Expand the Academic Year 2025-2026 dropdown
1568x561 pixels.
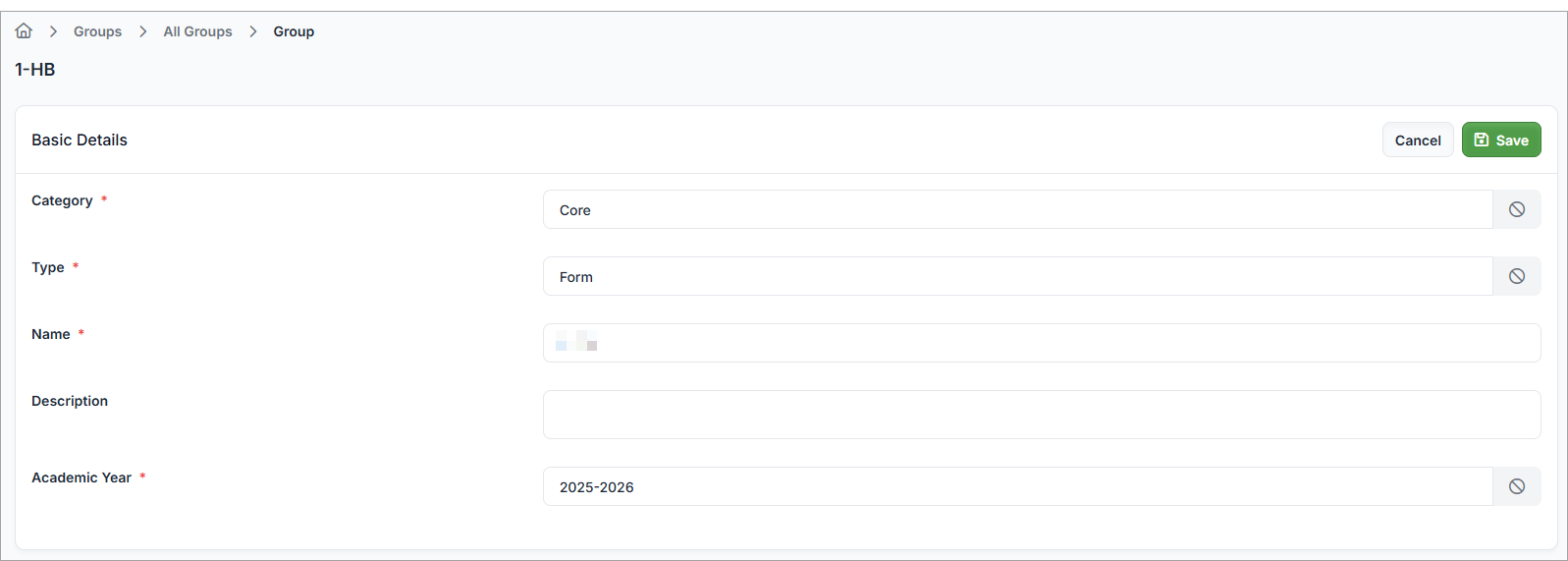pos(1016,486)
